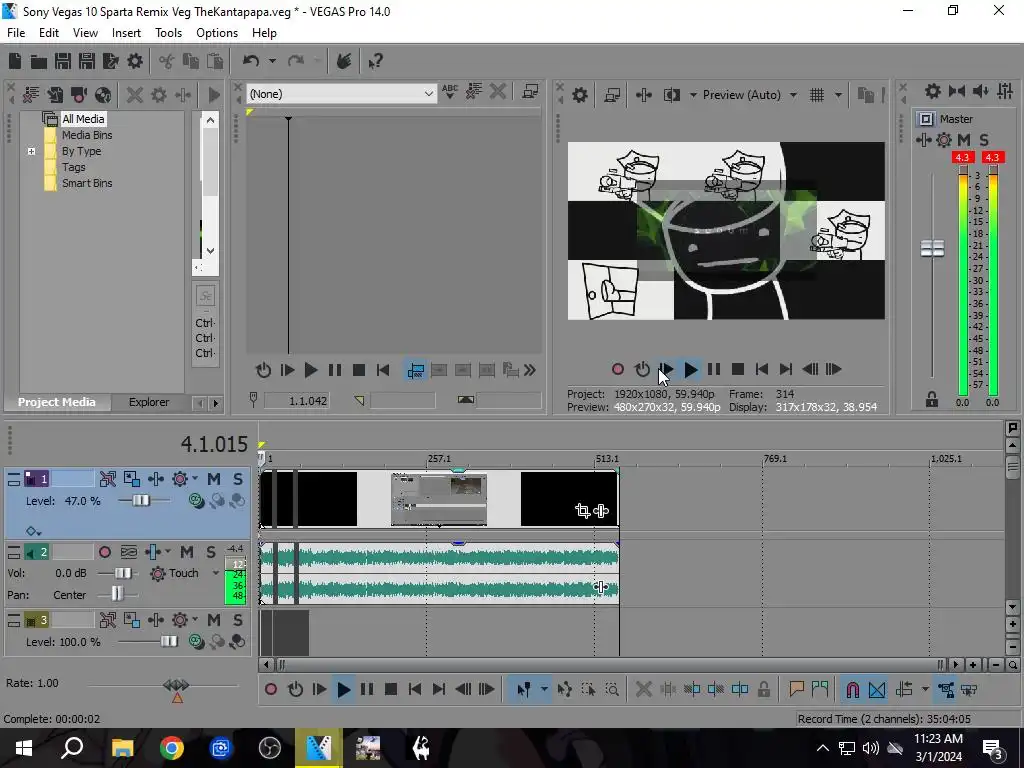Click the Open project folder icon
This screenshot has width=1024, height=768.
[39, 61]
